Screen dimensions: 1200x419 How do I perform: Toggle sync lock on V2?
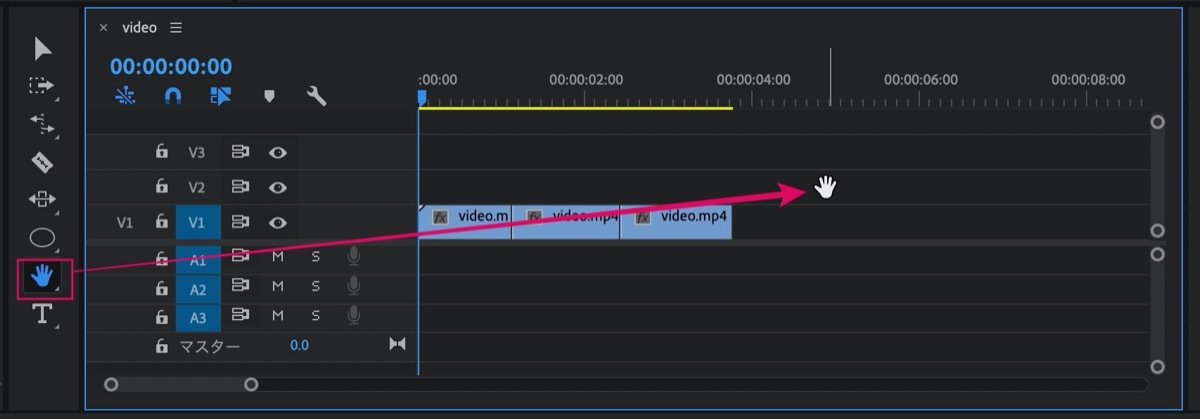[x=240, y=187]
